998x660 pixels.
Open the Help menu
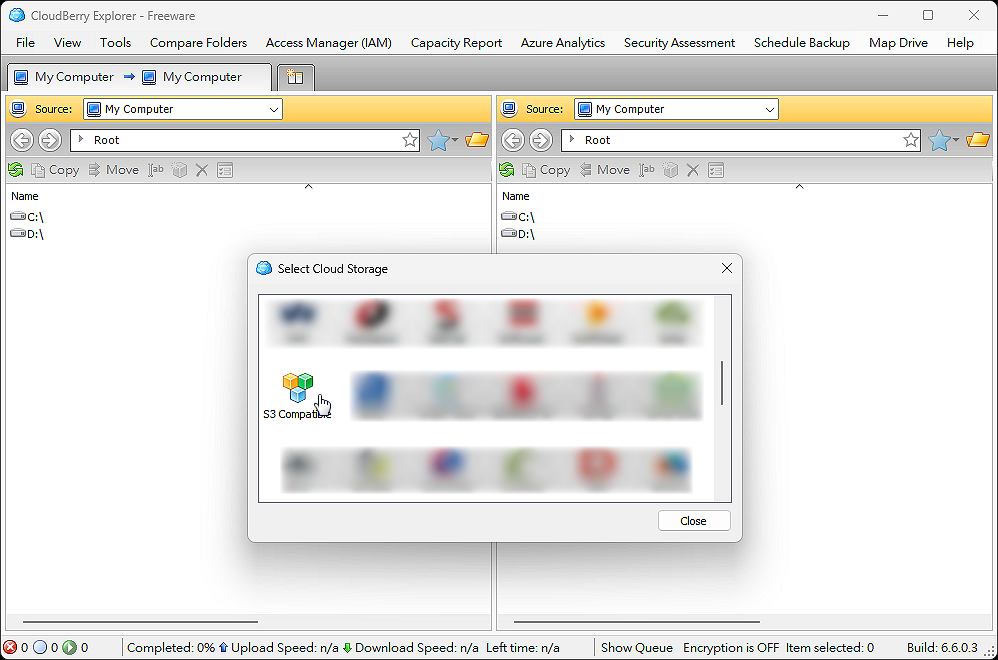[960, 43]
